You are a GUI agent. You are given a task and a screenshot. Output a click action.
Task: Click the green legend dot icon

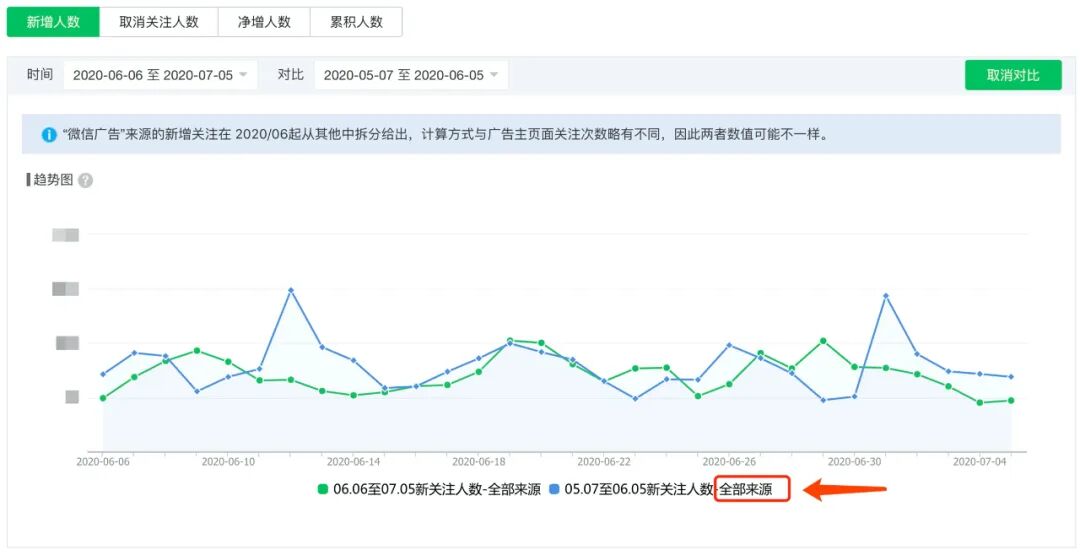tap(323, 490)
